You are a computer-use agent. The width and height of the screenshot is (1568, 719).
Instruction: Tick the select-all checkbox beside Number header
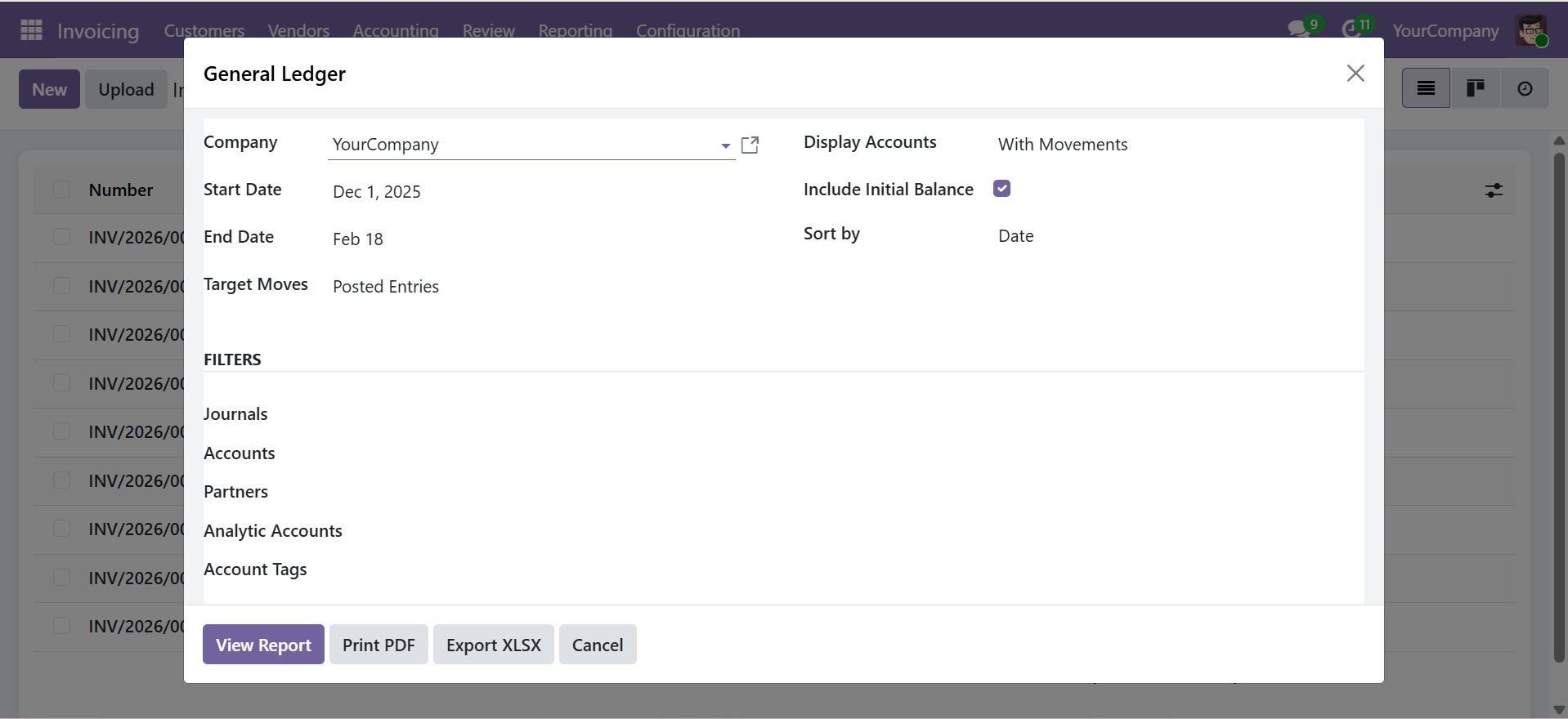point(61,190)
